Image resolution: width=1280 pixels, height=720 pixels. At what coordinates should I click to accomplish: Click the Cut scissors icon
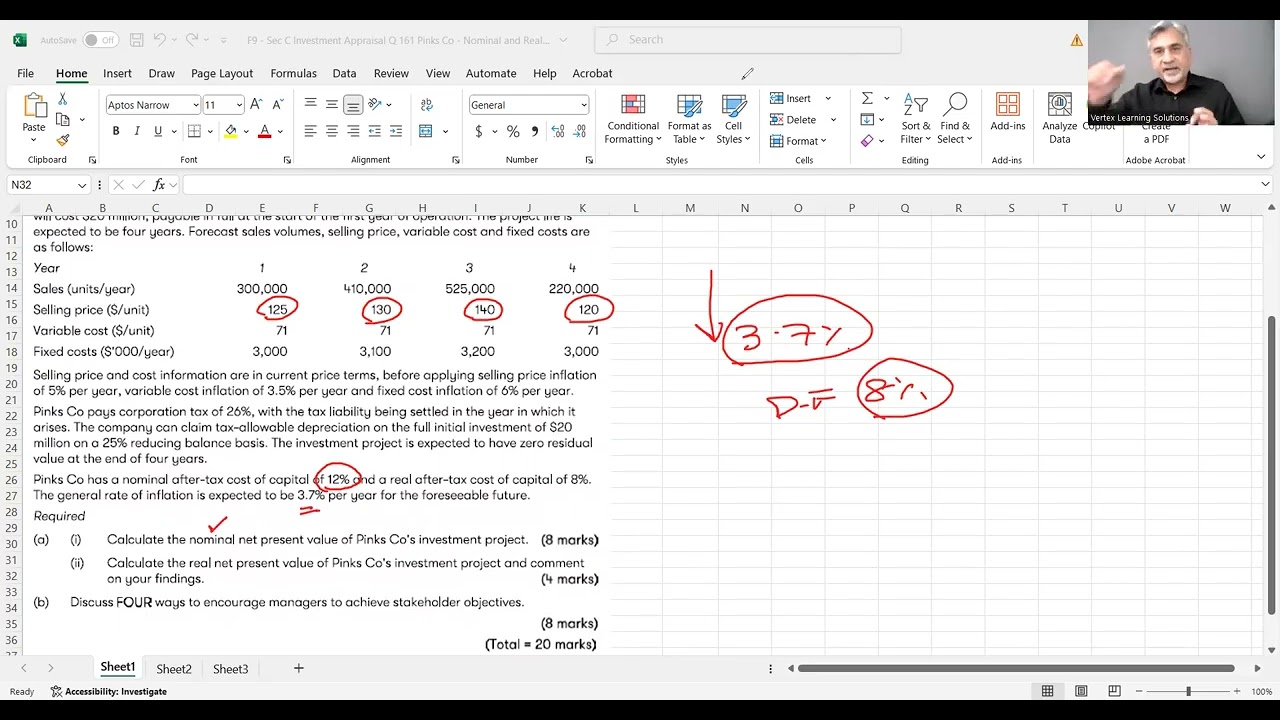click(62, 99)
